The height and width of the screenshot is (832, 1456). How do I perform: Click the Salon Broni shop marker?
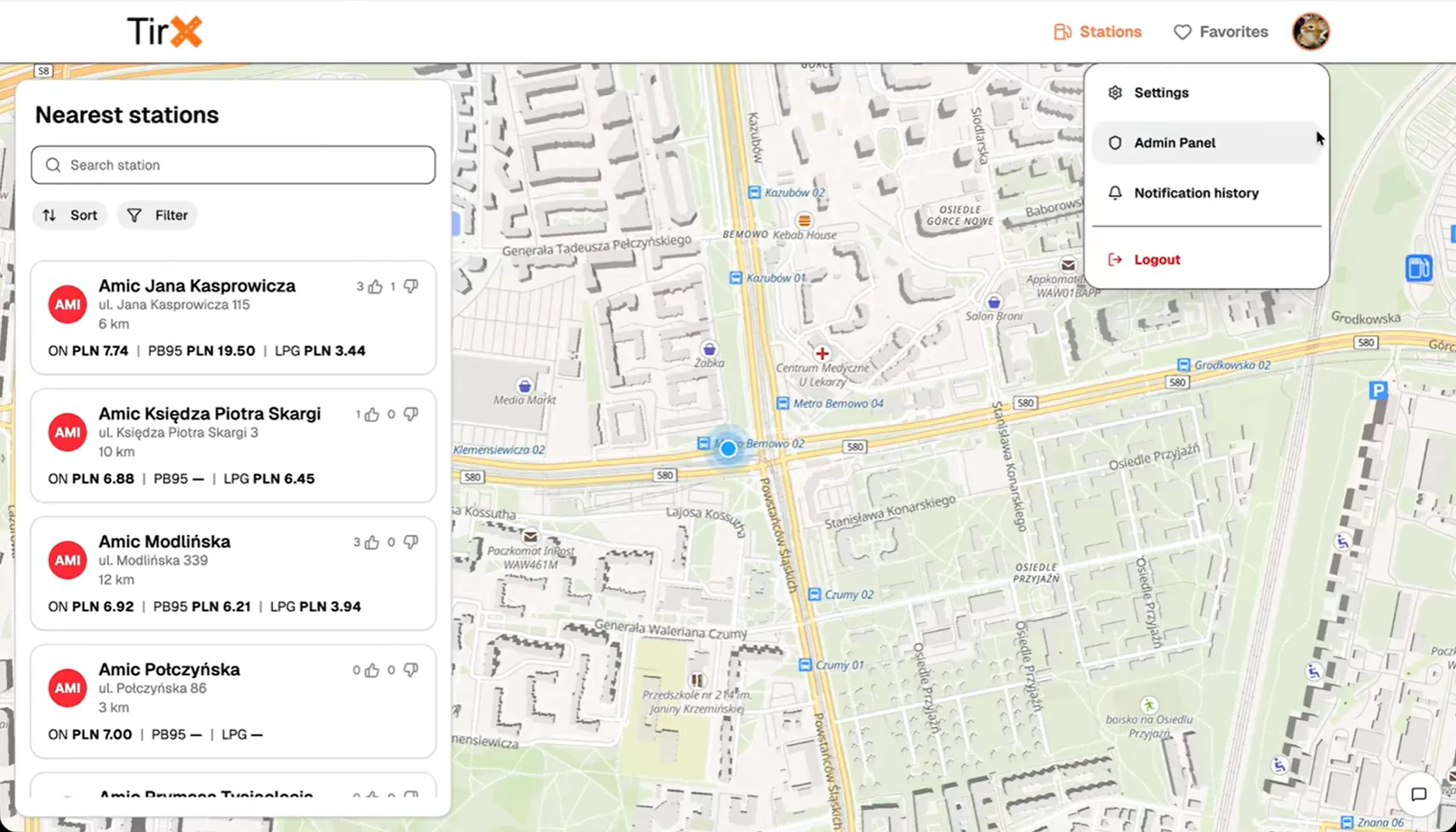pyautogui.click(x=994, y=302)
